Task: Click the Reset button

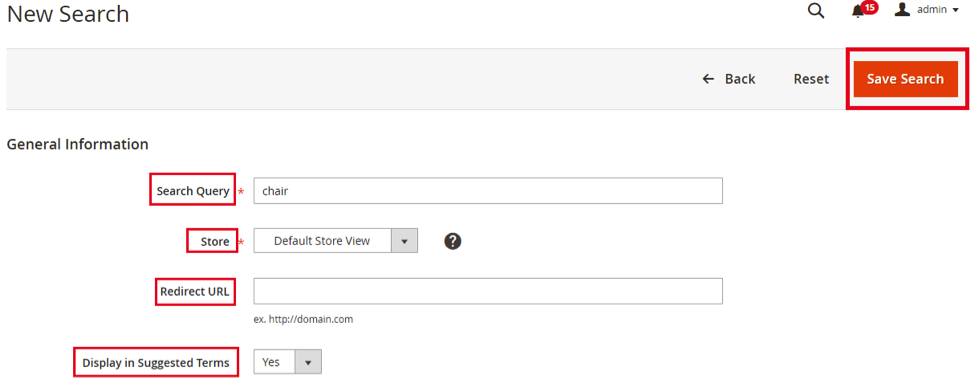Action: [811, 79]
